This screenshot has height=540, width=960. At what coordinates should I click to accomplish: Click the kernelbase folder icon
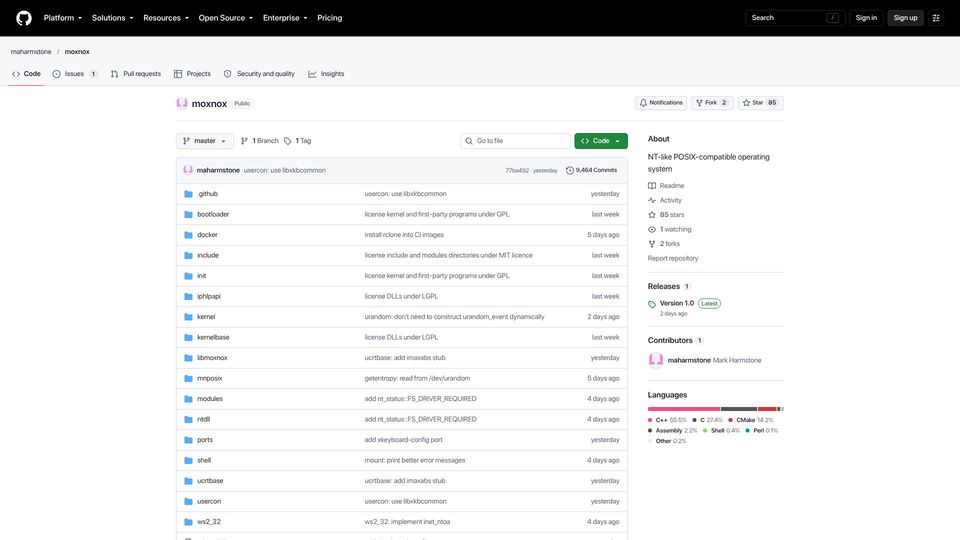tap(189, 337)
